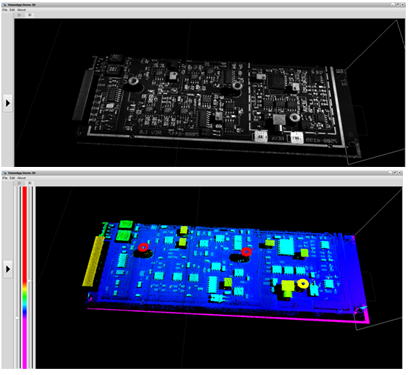Viewport: 410px width, 375px height.
Task: Open About menu in bottom window
Action: pyautogui.click(x=21, y=178)
